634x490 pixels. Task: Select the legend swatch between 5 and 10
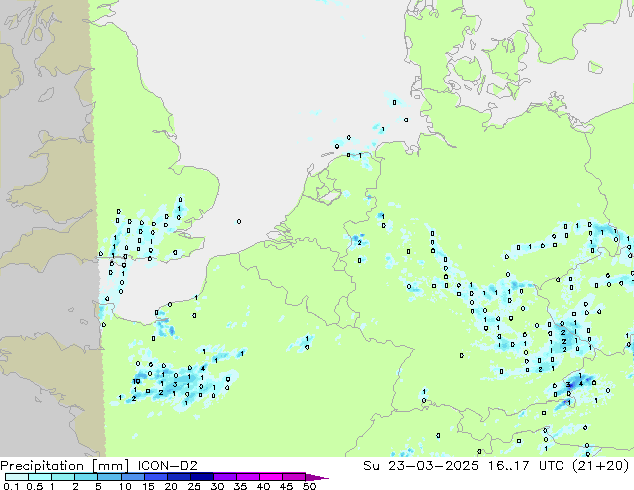pyautogui.click(x=109, y=477)
